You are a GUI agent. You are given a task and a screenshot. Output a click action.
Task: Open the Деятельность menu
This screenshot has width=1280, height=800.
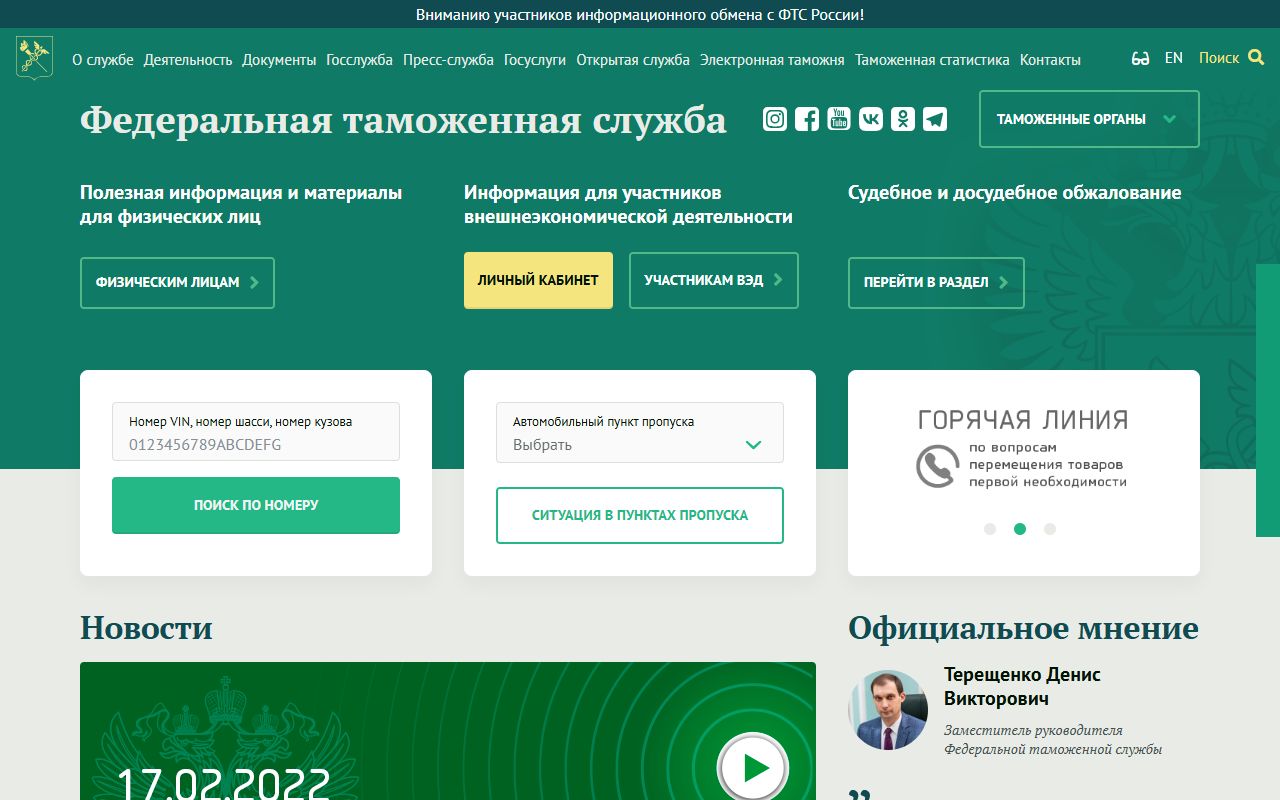click(188, 60)
